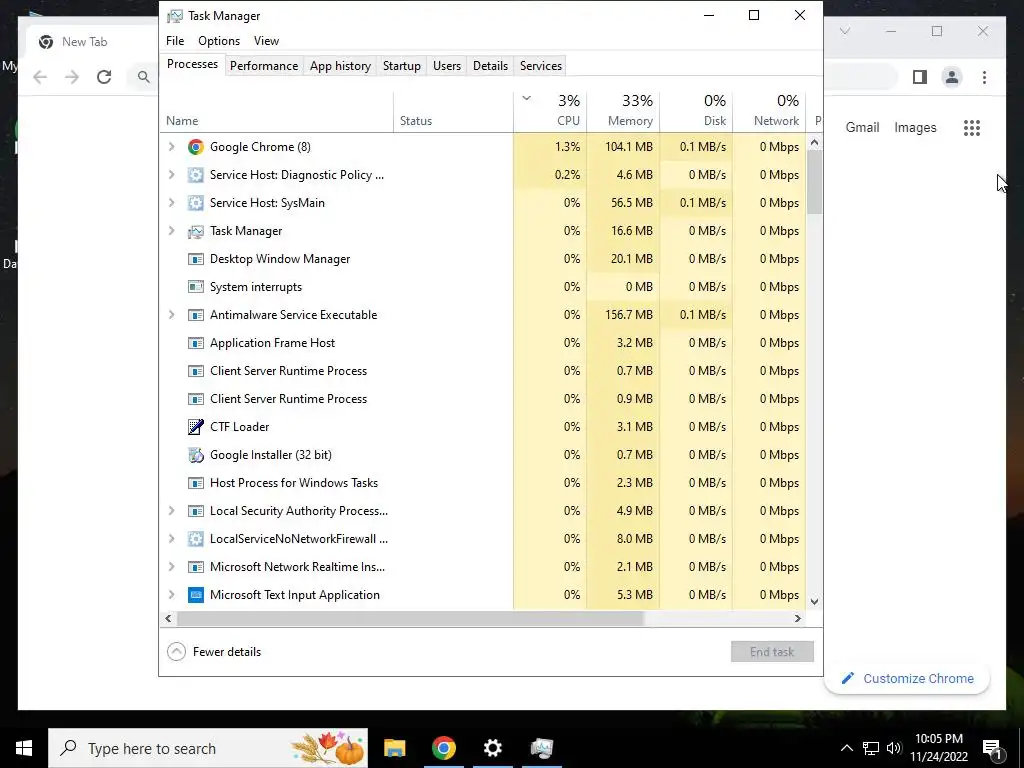Click the vertical scrollbar thumb

(x=814, y=182)
